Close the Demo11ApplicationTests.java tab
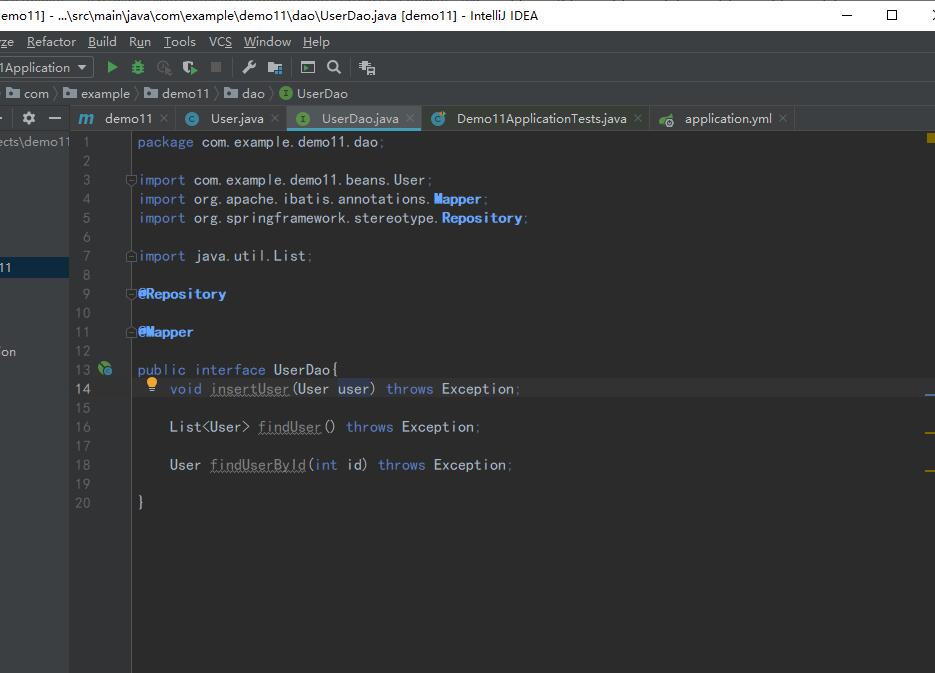This screenshot has width=935, height=673. click(x=638, y=119)
